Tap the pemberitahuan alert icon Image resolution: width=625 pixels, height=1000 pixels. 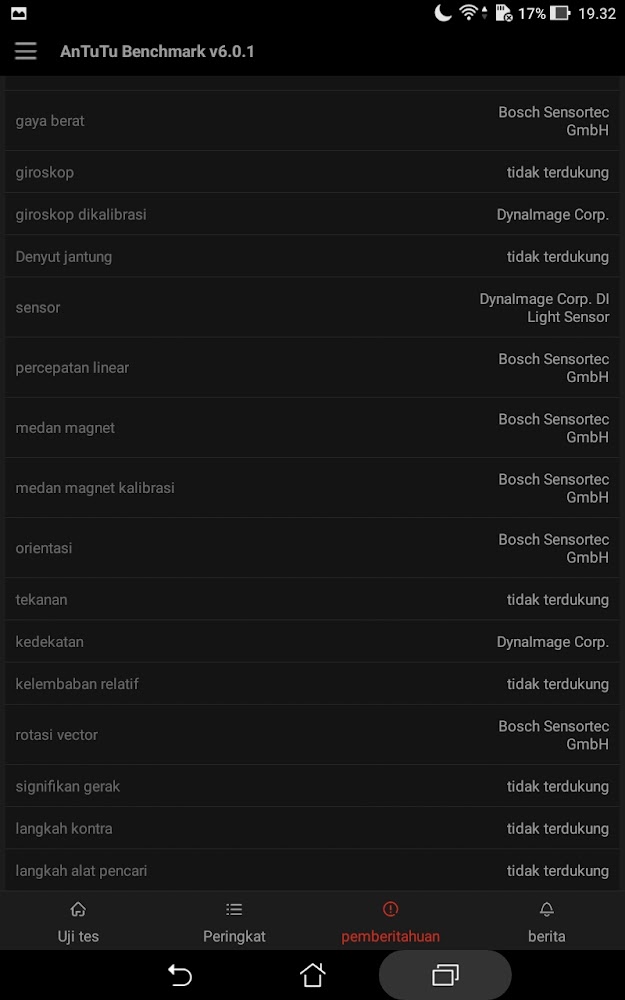point(390,909)
